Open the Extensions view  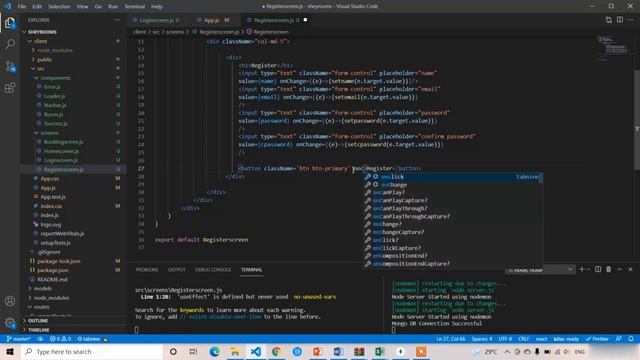pyautogui.click(x=10, y=88)
